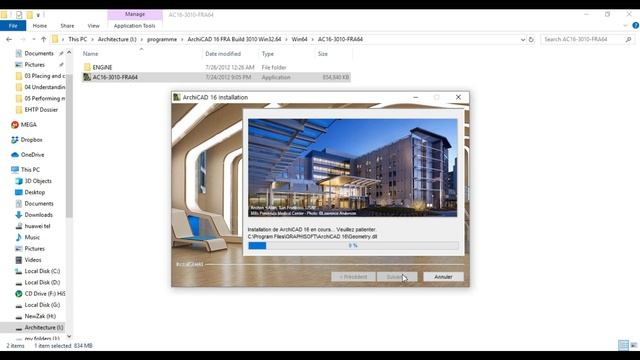Minimize the ArchiCAD 16 Installation window
The height and width of the screenshot is (360, 640).
point(416,97)
